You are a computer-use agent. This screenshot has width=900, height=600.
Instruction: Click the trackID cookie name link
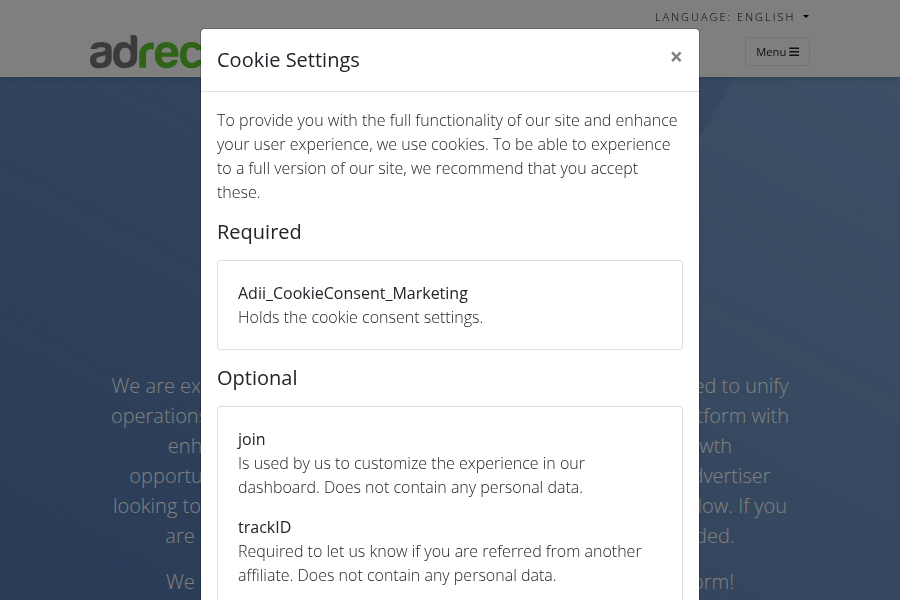click(264, 527)
